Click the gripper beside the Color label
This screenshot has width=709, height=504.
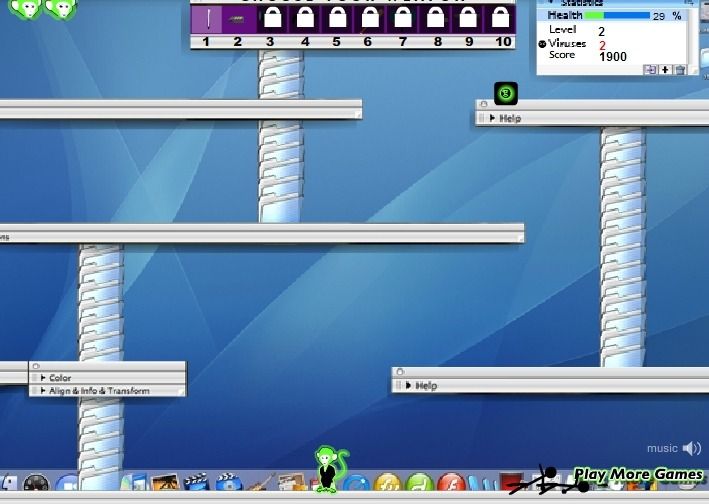click(x=34, y=377)
